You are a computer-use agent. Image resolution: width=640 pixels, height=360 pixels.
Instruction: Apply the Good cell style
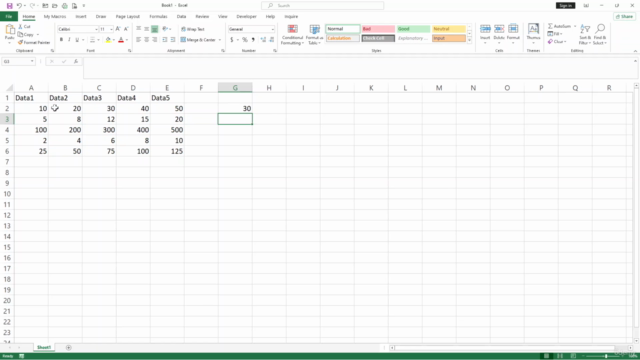click(413, 29)
